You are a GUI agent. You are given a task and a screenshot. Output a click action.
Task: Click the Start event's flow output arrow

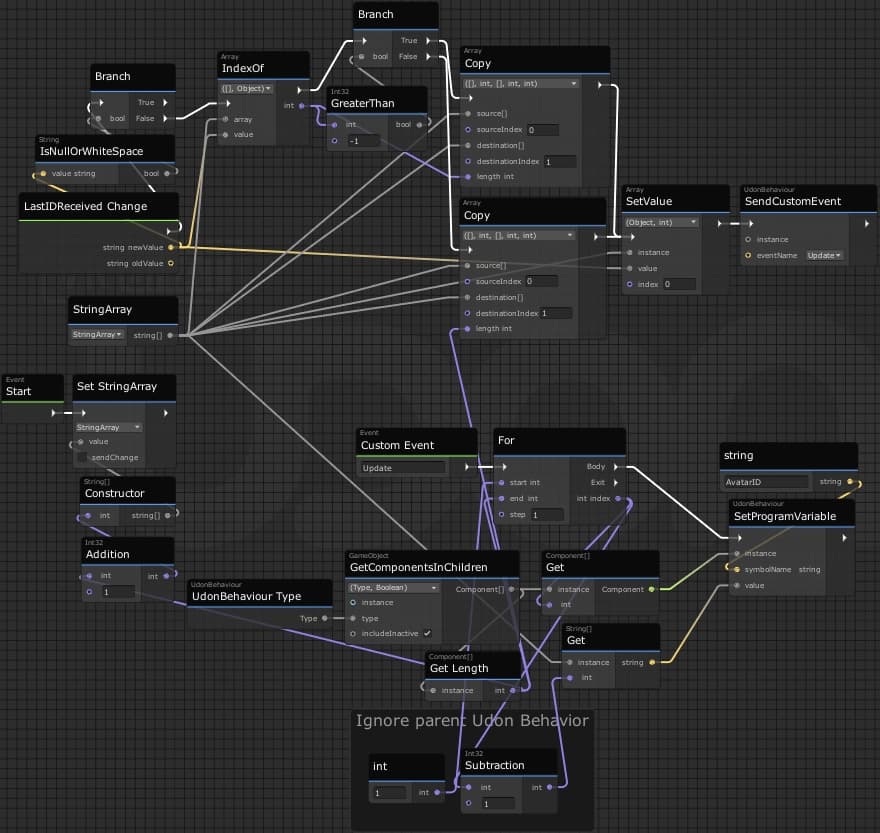(55, 412)
